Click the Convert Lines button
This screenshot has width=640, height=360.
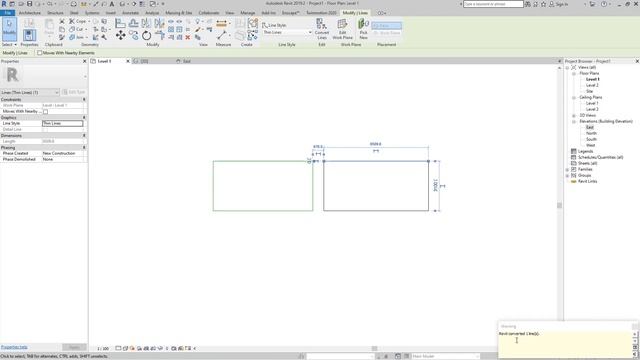point(322,29)
